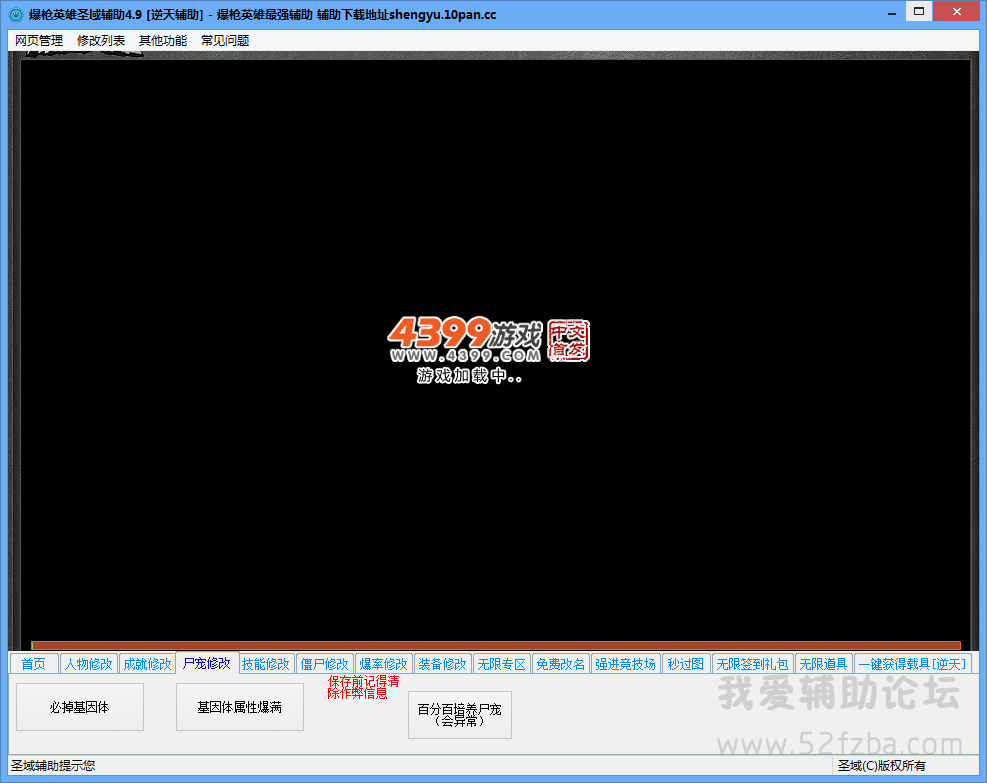Click the red 保存前记得清除作弊信息 notice
Screen dimensions: 987x783
coord(363,687)
